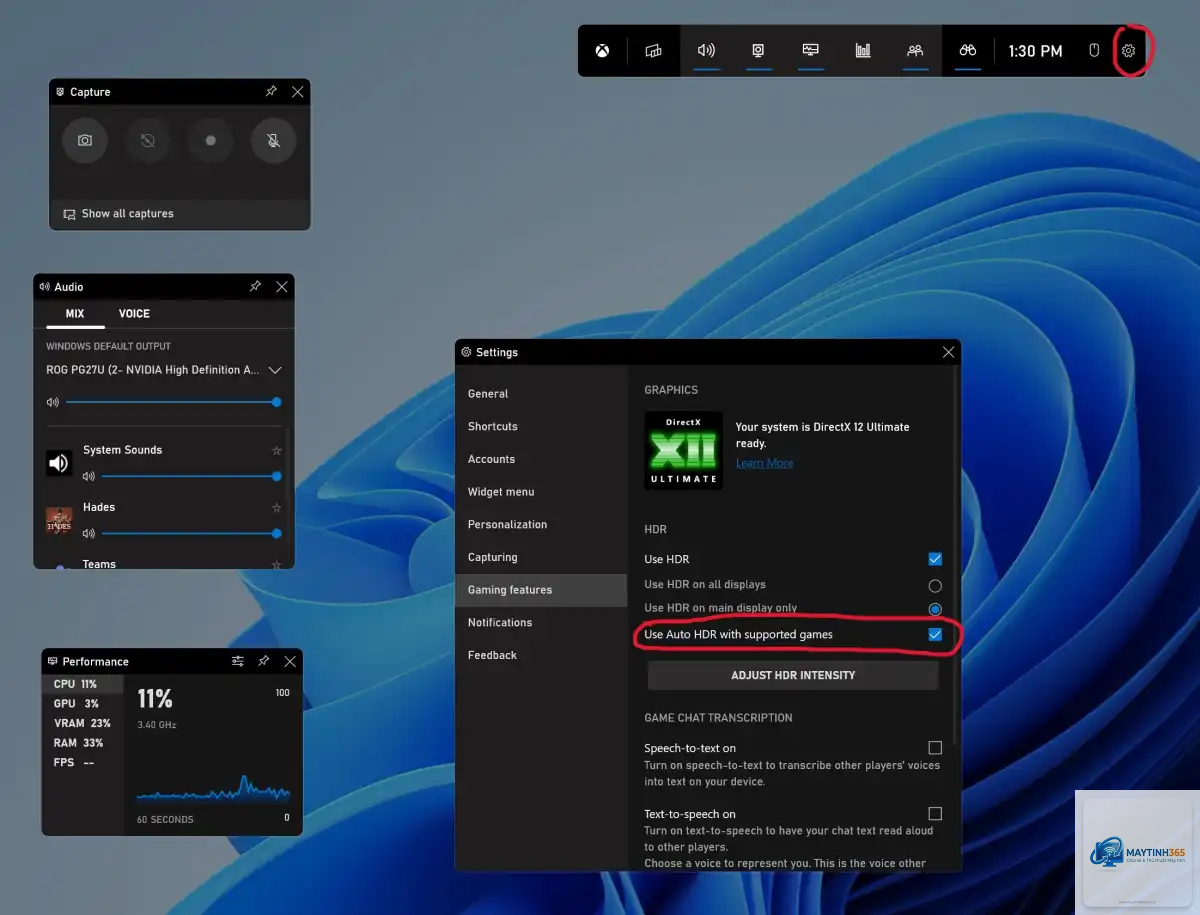
Task: Click the DirectX 12 Ultimate logo
Action: coord(684,450)
